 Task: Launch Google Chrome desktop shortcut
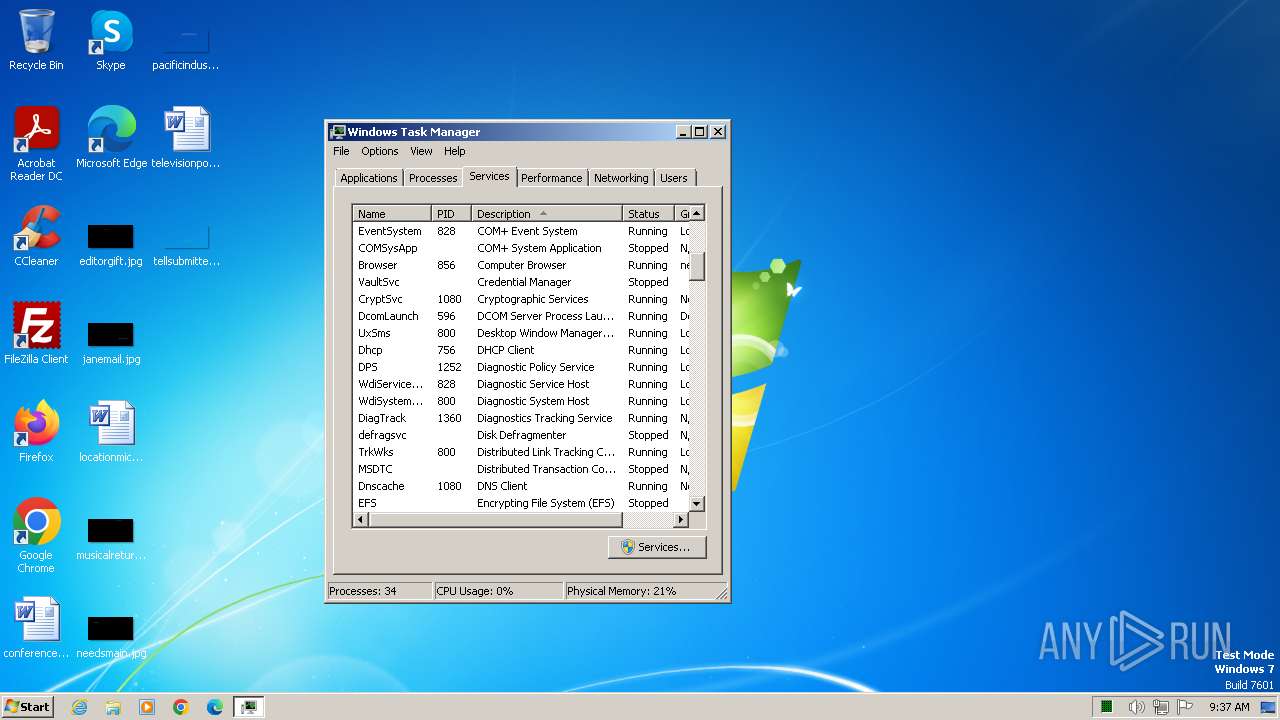tap(36, 535)
